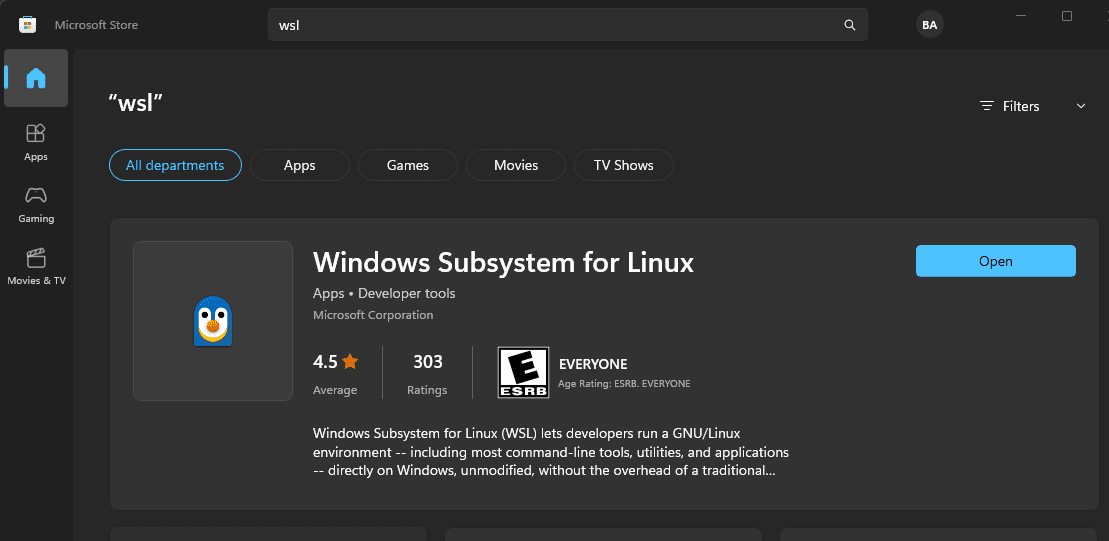Click the ESRB Everyone rating badge
The image size is (1109, 541).
pos(523,372)
